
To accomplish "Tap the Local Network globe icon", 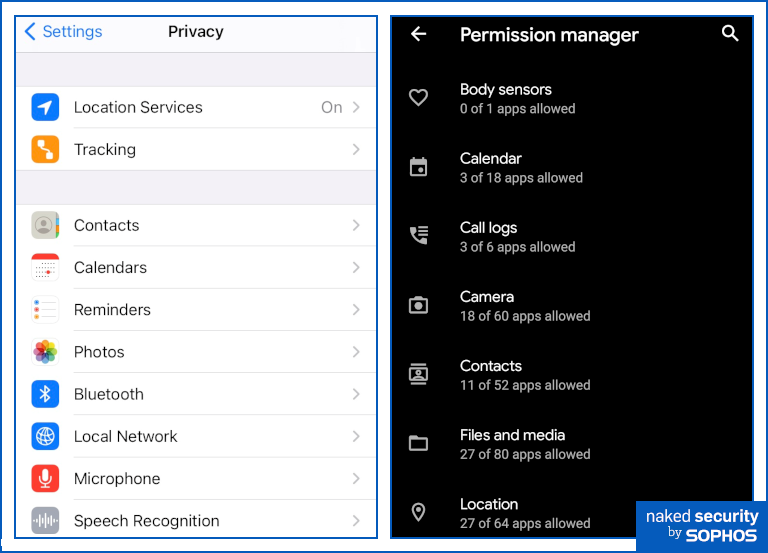I will pos(45,436).
